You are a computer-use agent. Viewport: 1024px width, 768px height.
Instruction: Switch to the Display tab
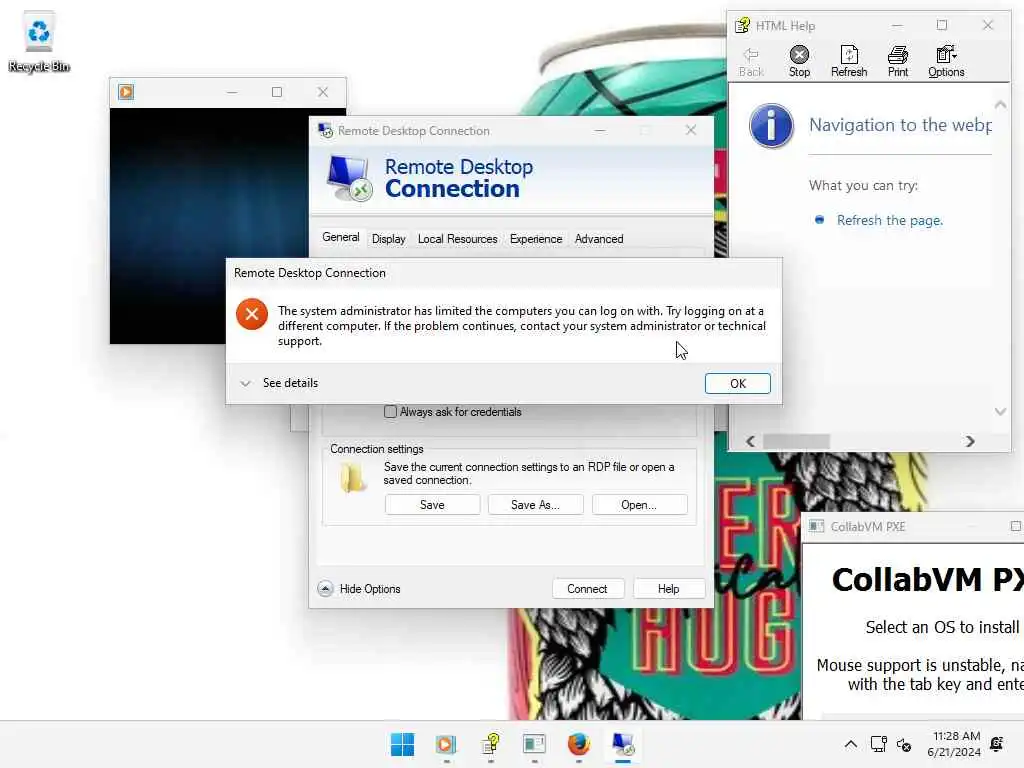click(x=389, y=239)
